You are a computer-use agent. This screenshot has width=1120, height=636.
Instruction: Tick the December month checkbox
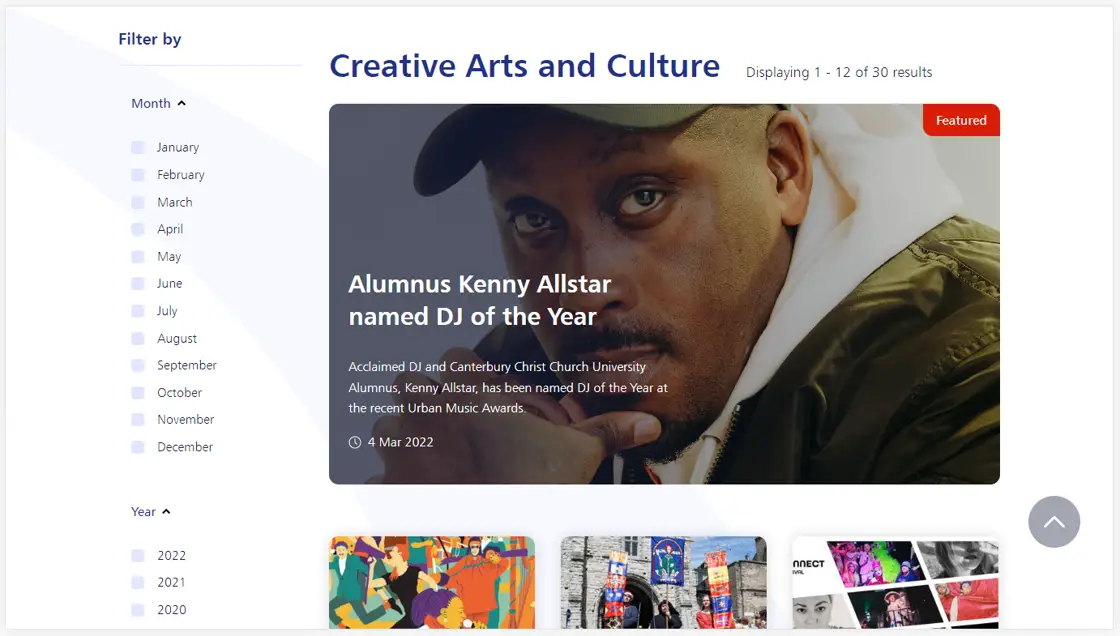pyautogui.click(x=138, y=447)
